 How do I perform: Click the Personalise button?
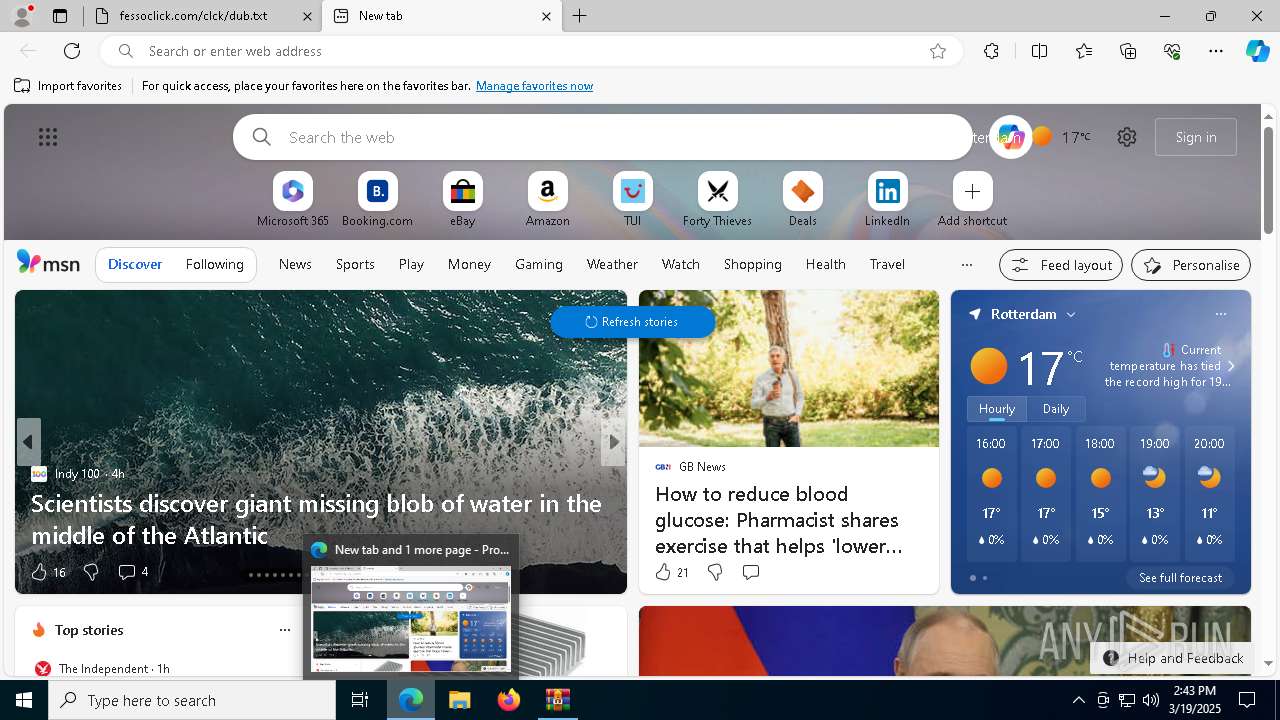1191,265
